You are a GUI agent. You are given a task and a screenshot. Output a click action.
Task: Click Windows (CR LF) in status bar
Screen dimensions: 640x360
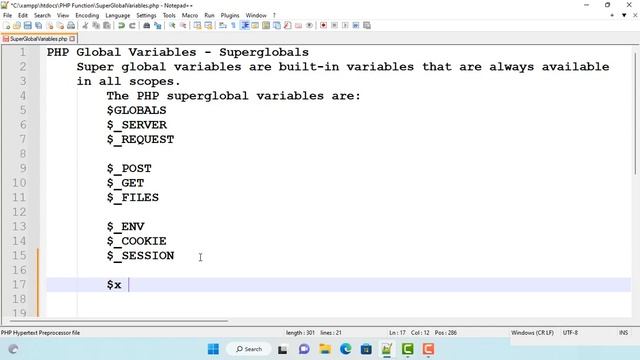532,333
